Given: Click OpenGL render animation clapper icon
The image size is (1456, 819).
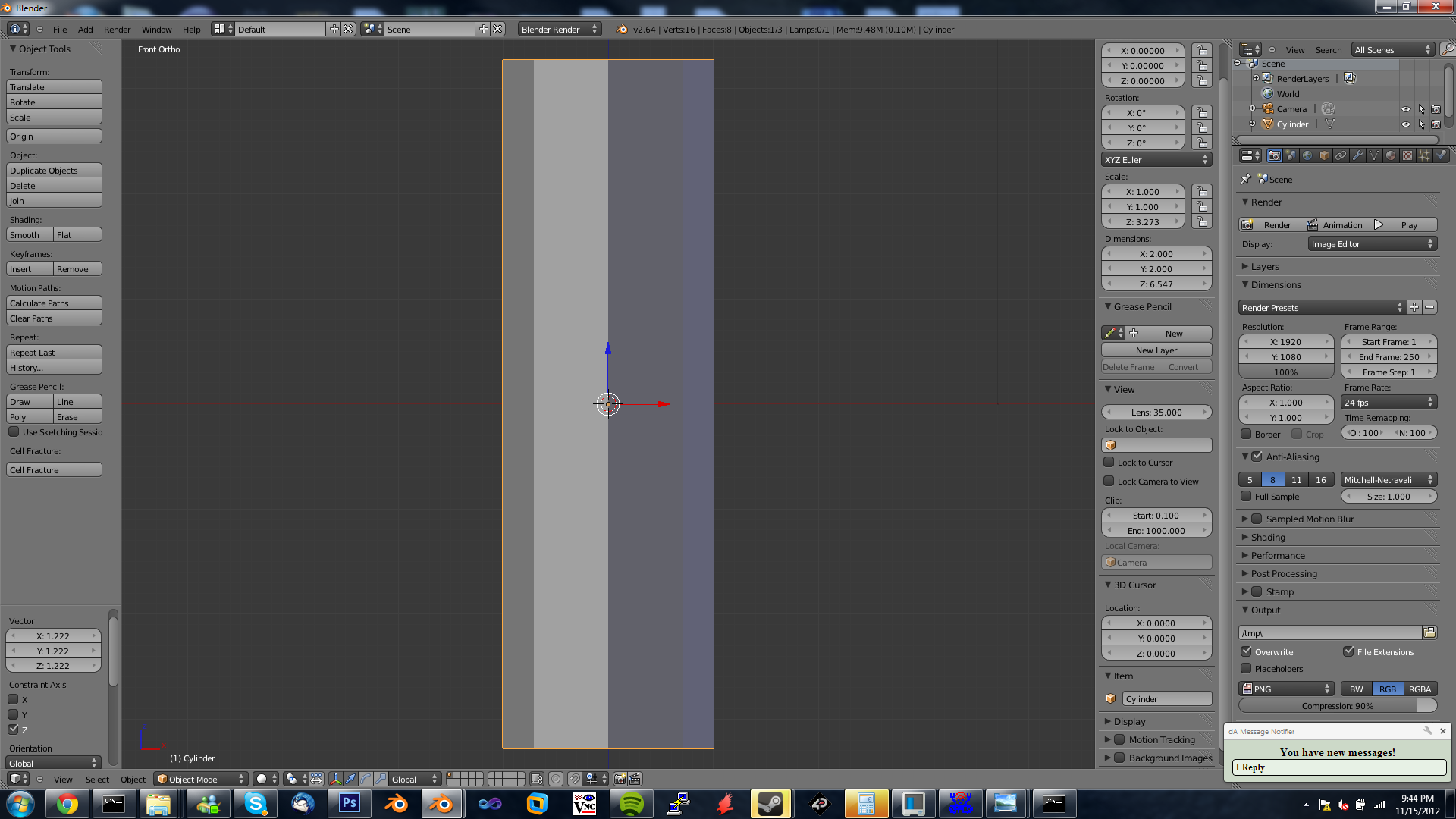Looking at the screenshot, I should (x=635, y=779).
